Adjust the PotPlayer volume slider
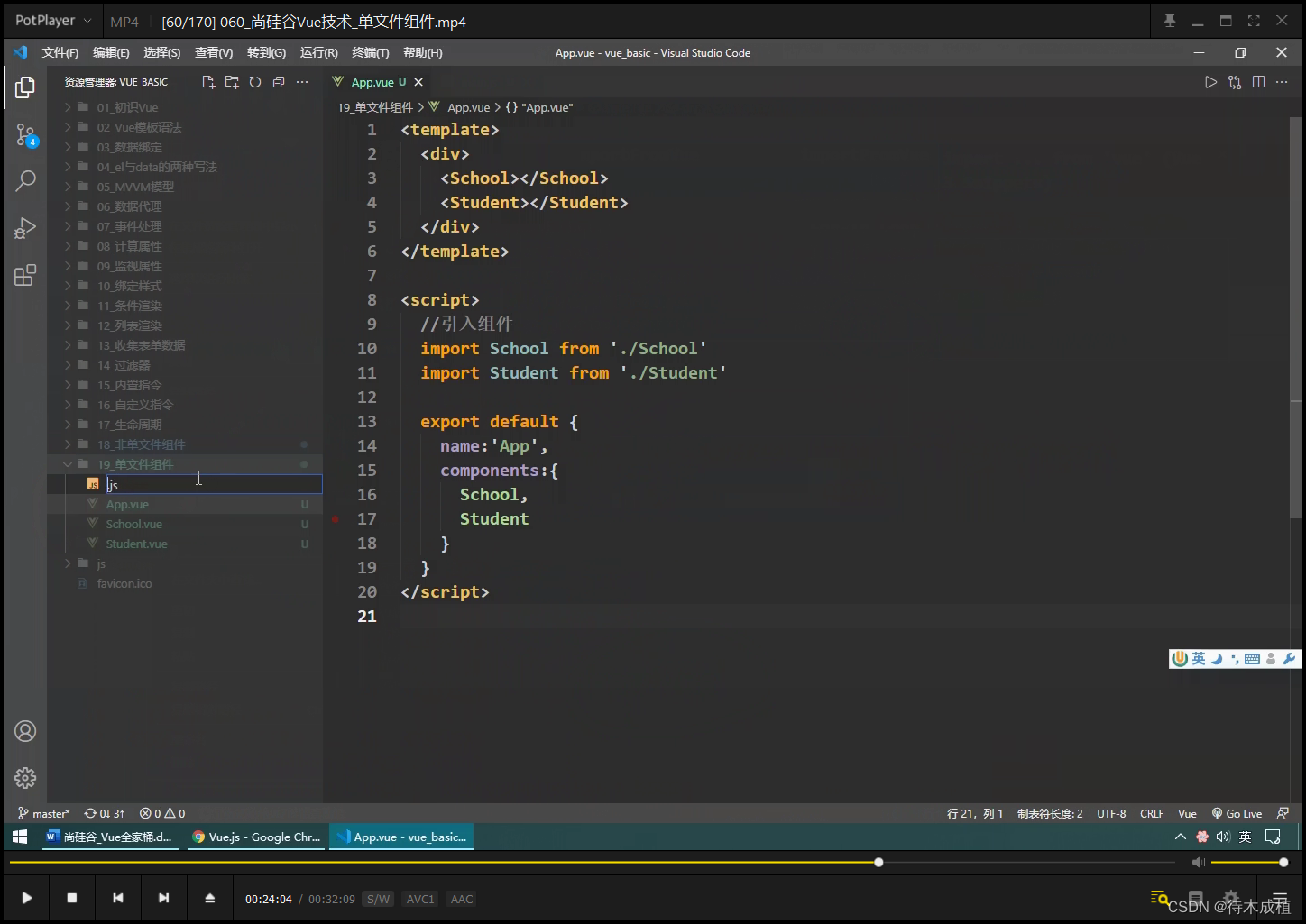This screenshot has height=924, width=1306. (x=1249, y=863)
